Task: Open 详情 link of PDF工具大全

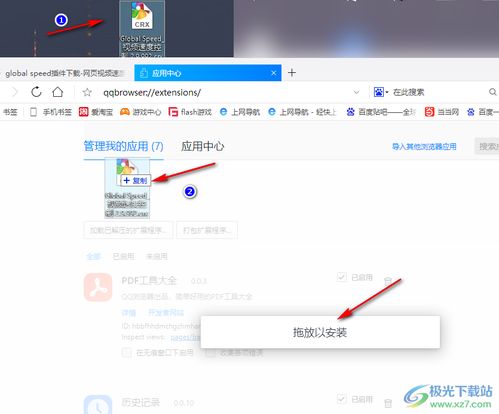Action: 129,313
